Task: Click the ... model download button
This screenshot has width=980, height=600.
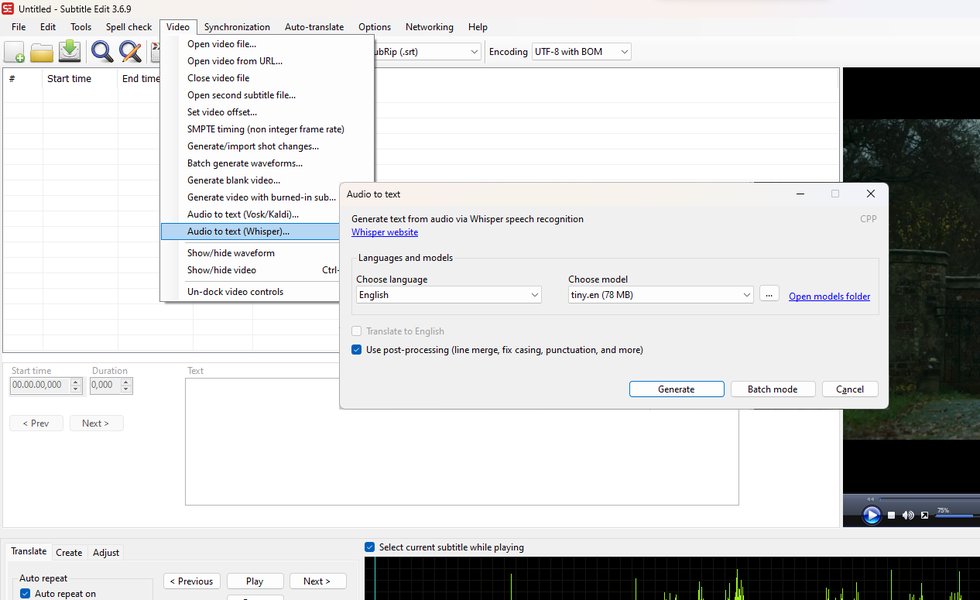Action: click(x=769, y=294)
